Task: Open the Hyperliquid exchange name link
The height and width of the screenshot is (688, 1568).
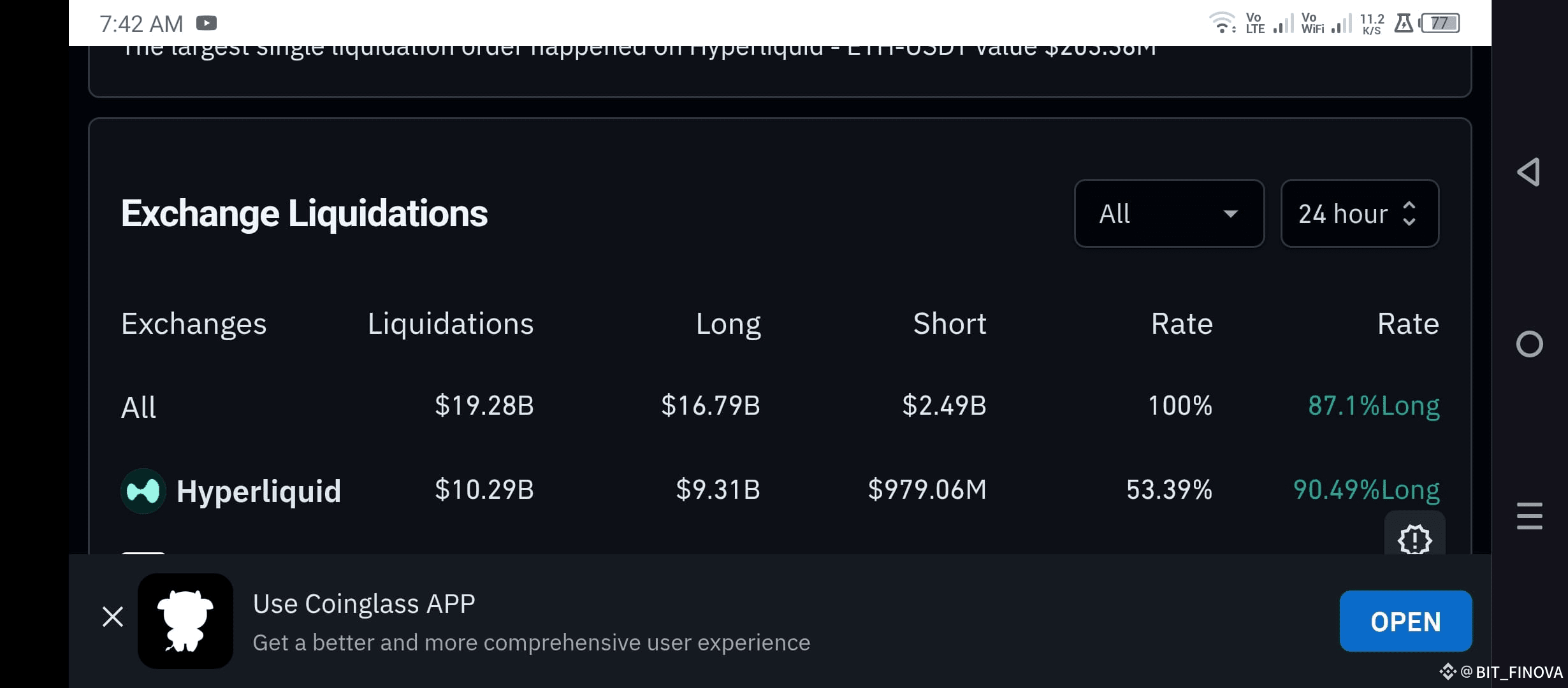Action: pyautogui.click(x=259, y=491)
